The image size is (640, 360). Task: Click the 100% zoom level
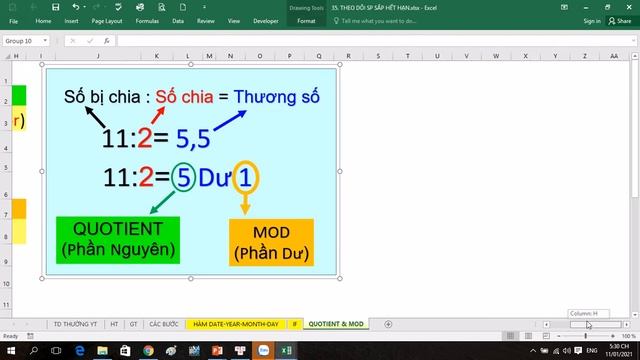coord(629,336)
